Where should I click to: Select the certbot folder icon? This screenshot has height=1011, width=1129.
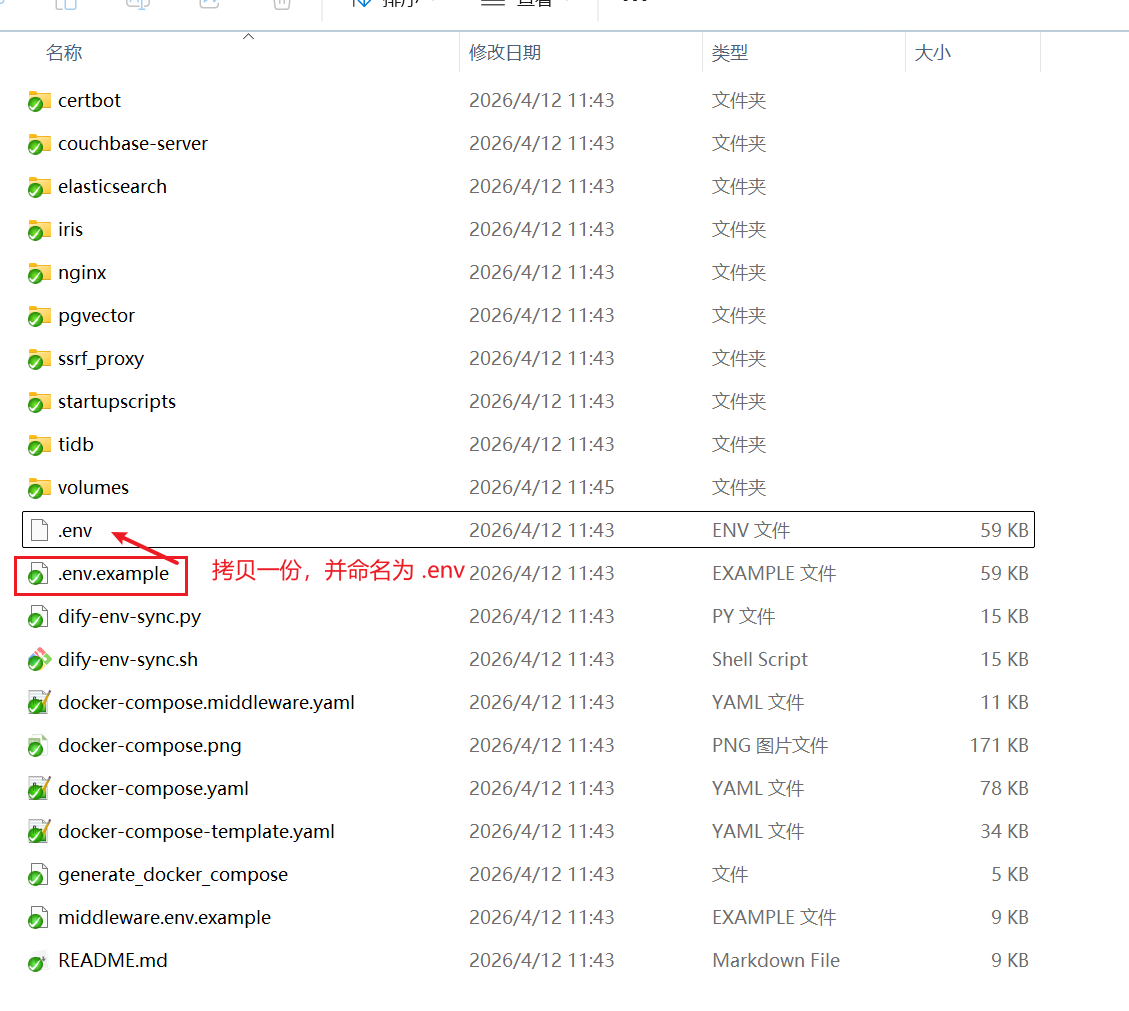(39, 101)
